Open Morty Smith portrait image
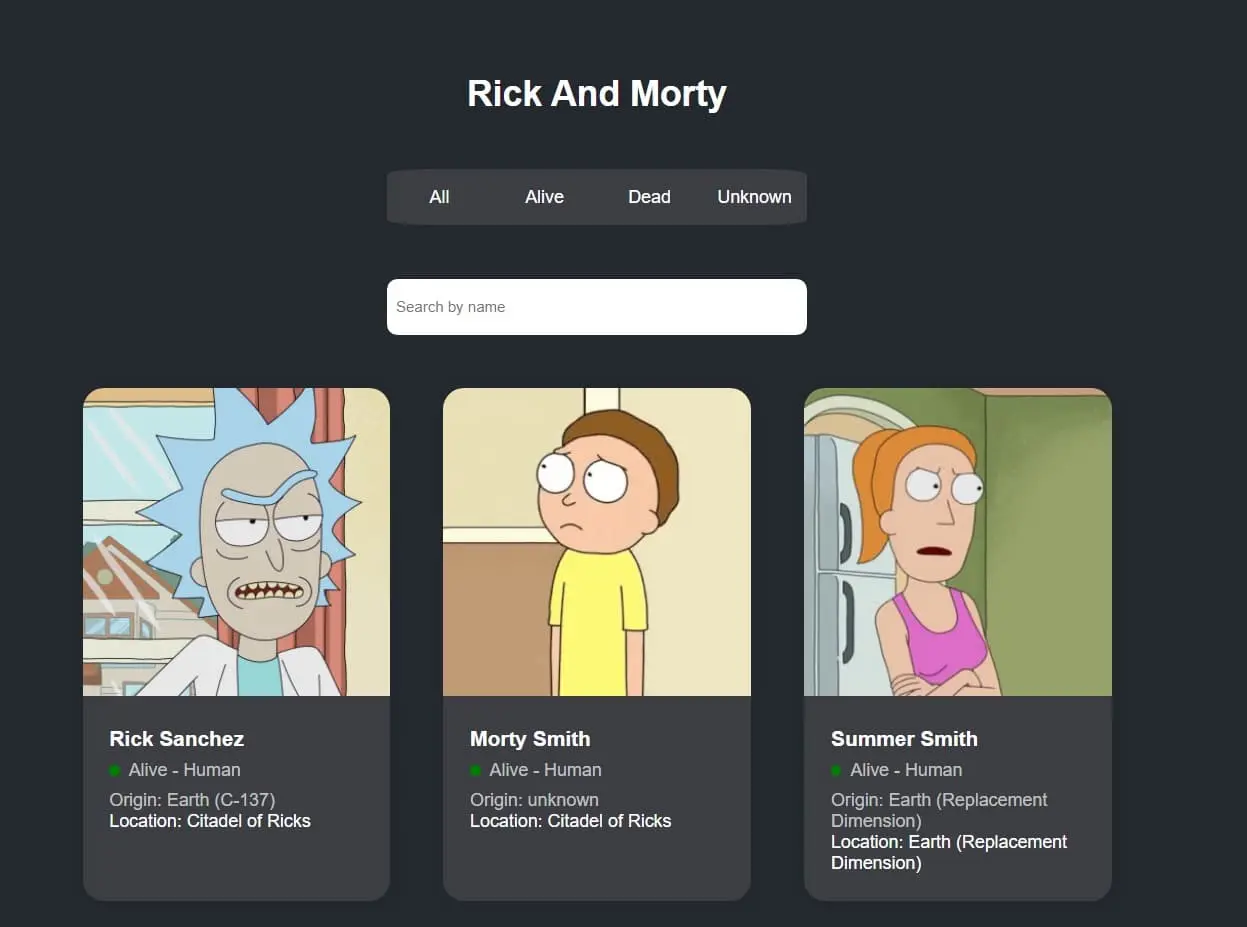Screen dimensions: 1247x927 click(597, 542)
